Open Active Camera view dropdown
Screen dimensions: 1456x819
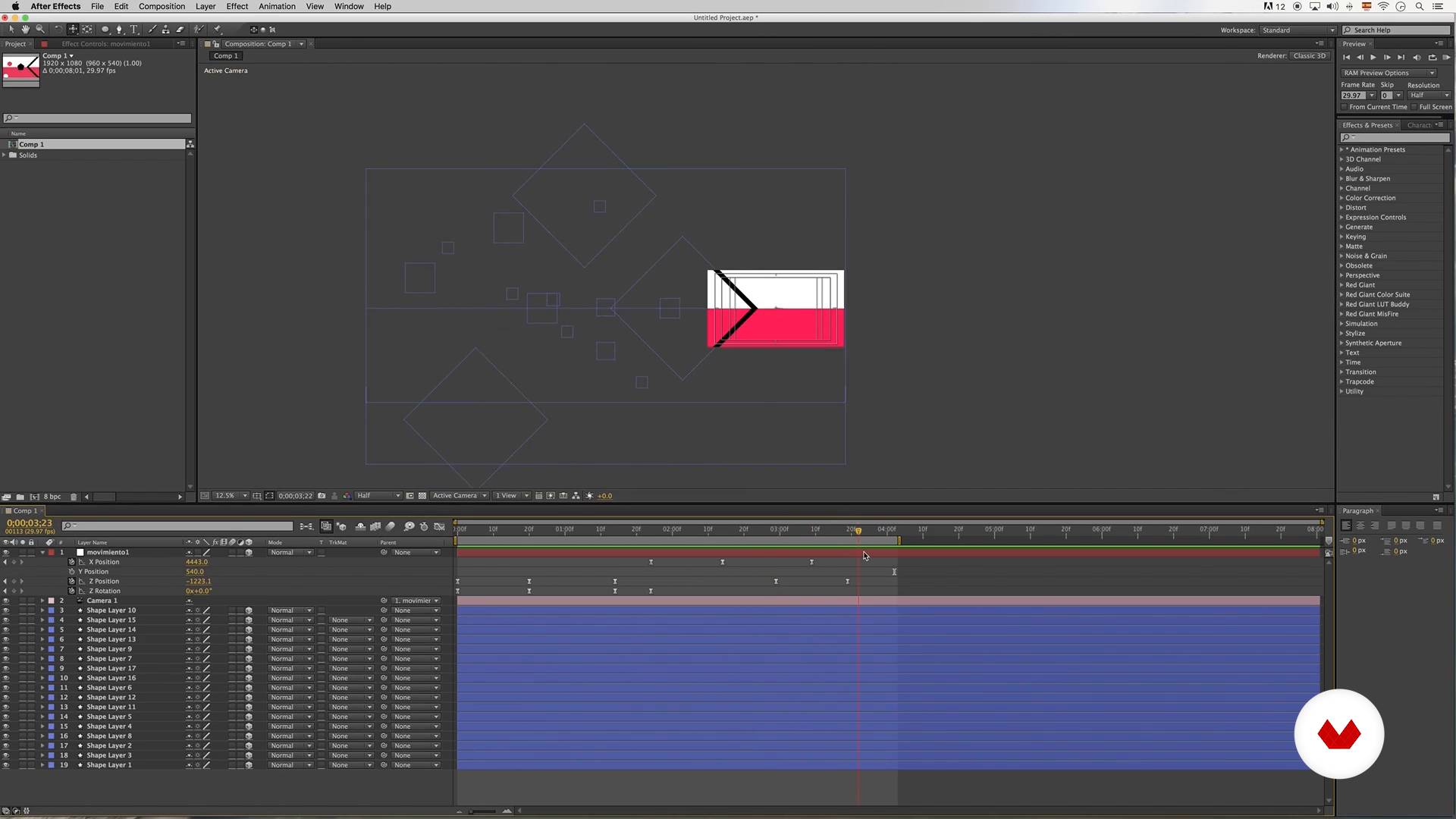(460, 496)
